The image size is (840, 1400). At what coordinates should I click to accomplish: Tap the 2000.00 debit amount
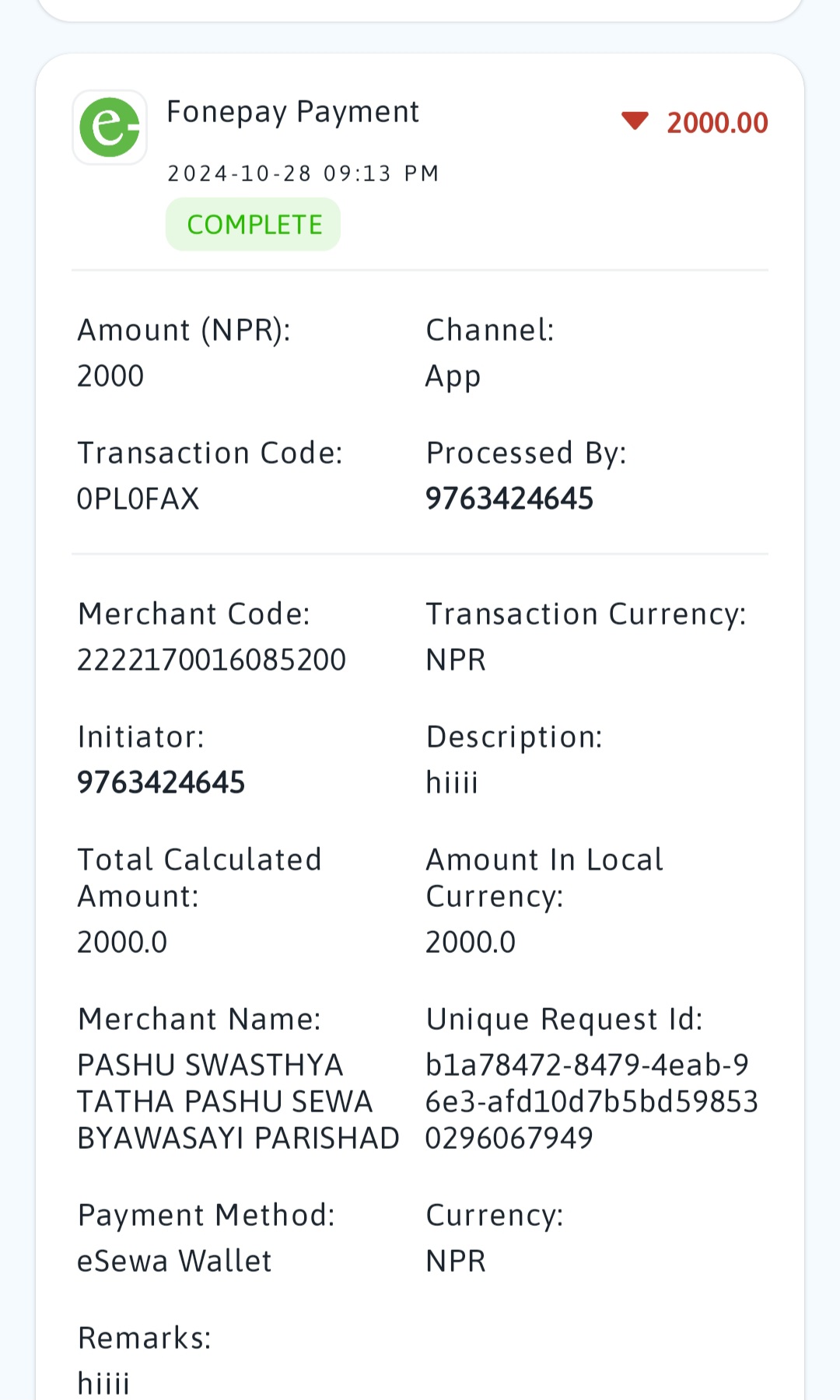[x=717, y=123]
